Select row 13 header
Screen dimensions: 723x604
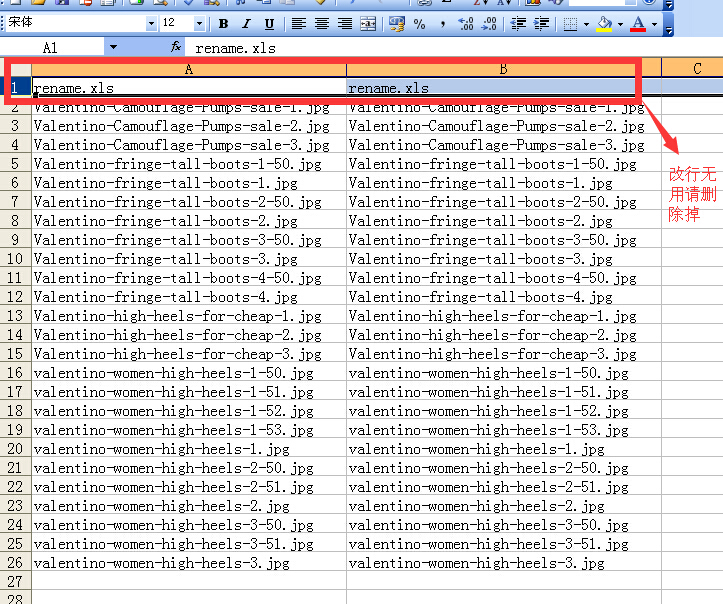coord(15,316)
